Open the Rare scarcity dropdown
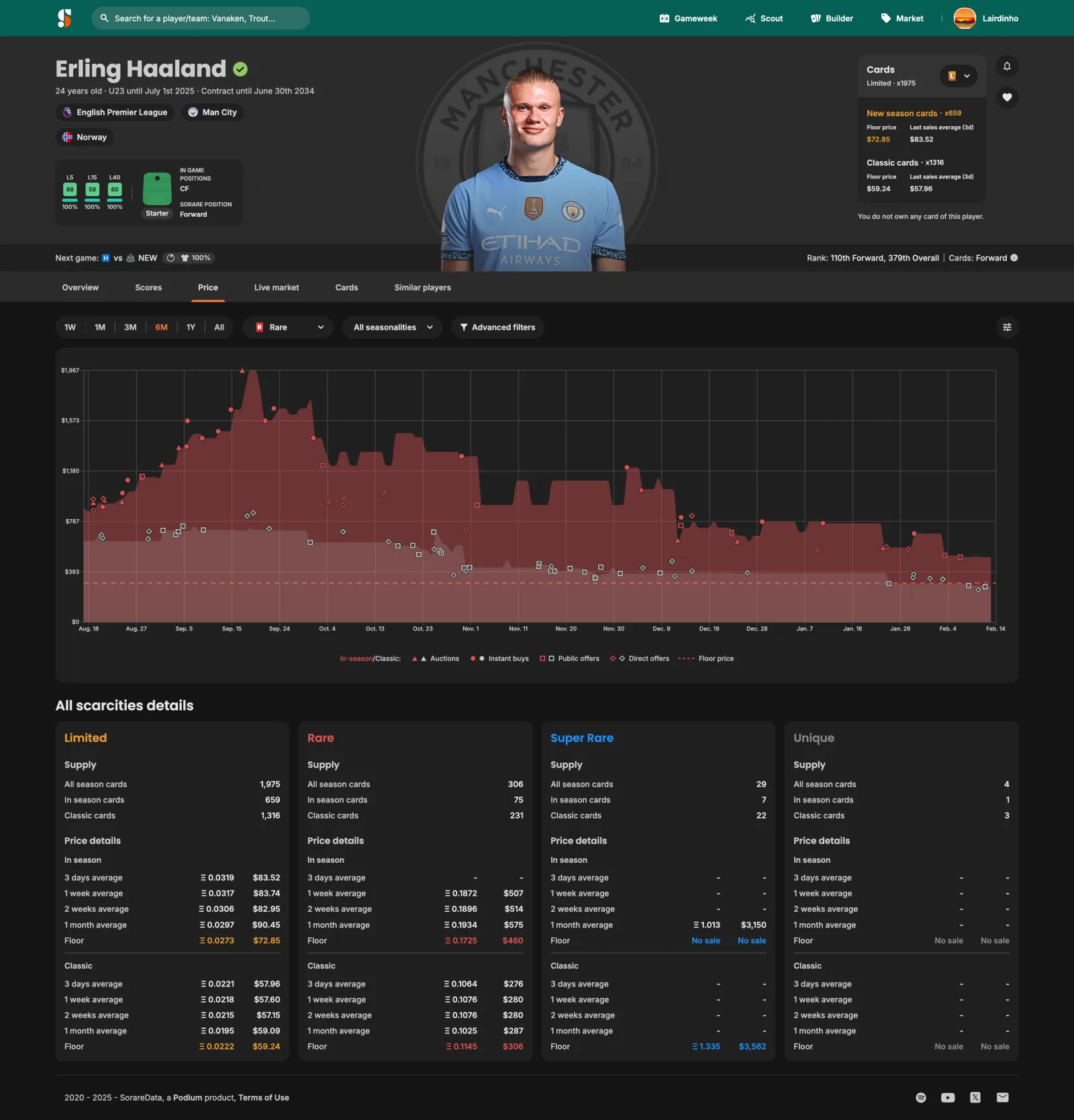 (289, 327)
